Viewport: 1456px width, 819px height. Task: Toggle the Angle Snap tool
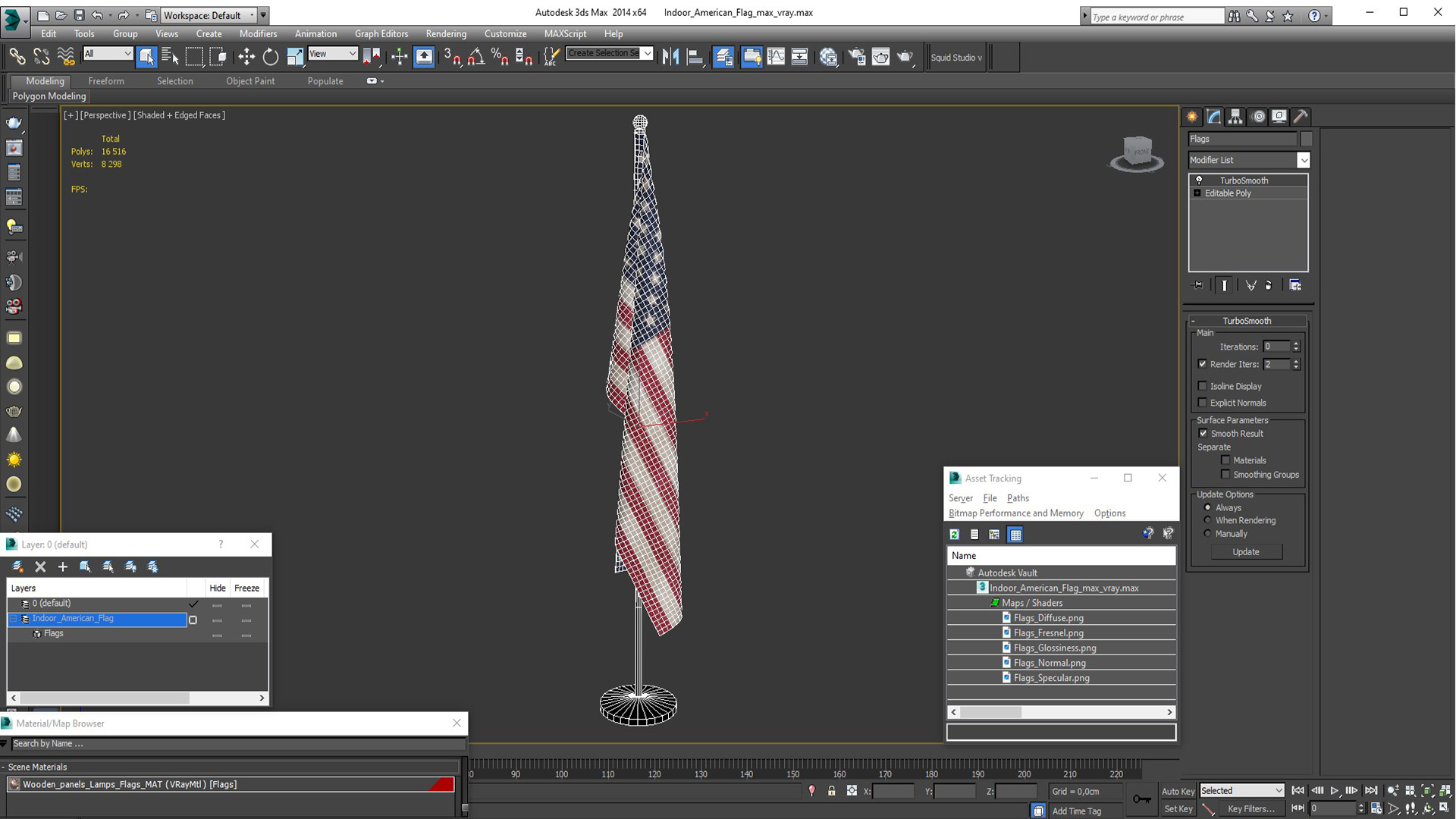[x=476, y=56]
